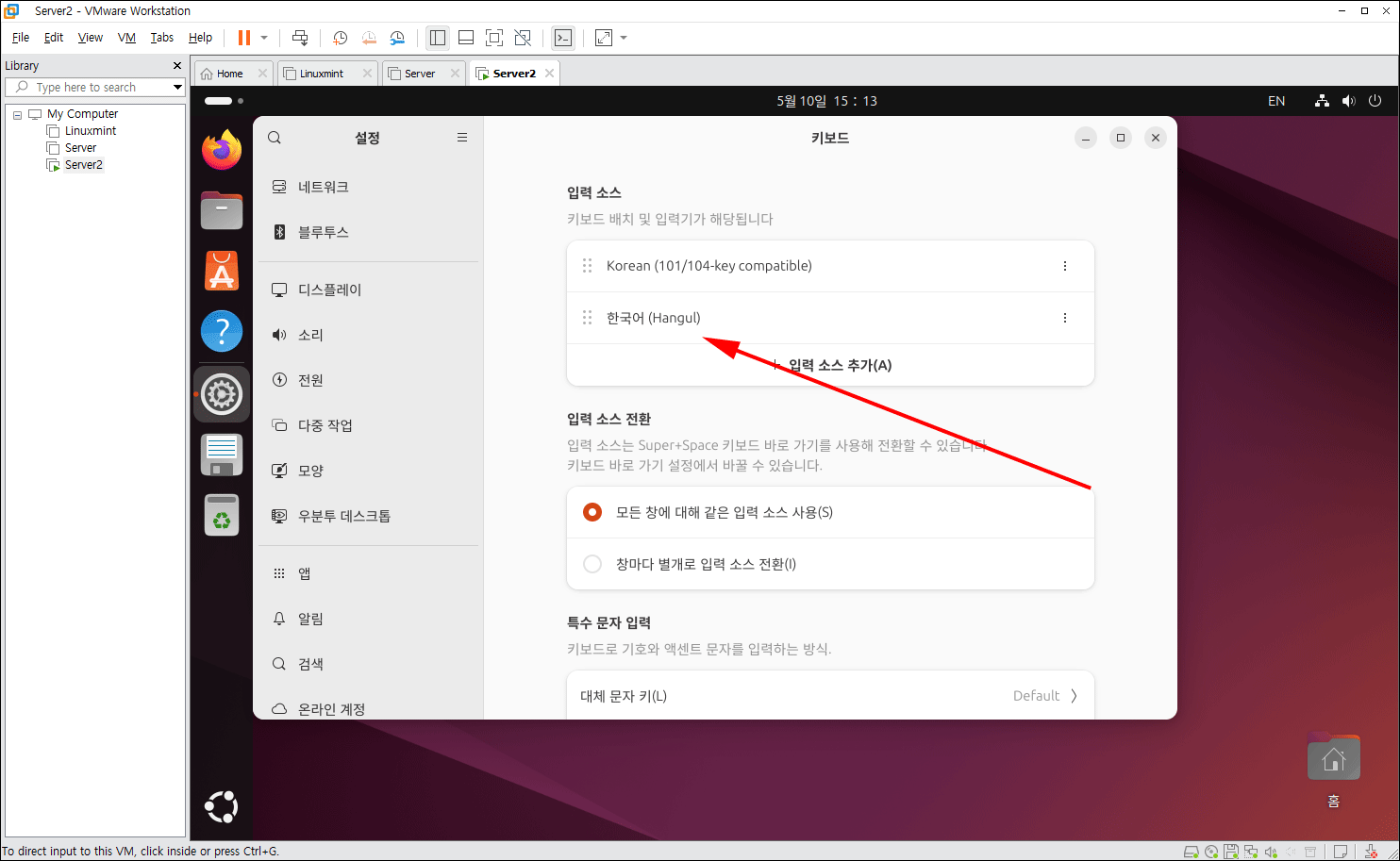Open the Library search dropdown arrow

coord(177,87)
